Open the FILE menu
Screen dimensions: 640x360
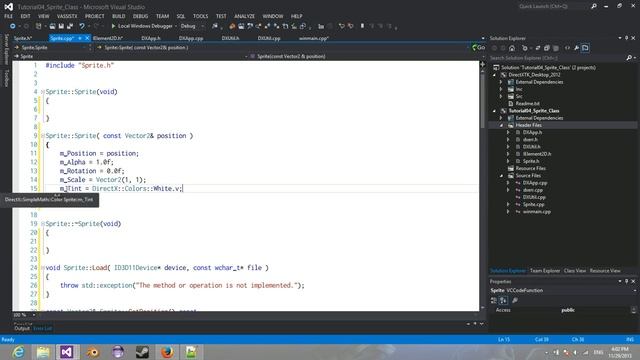(x=9, y=16)
